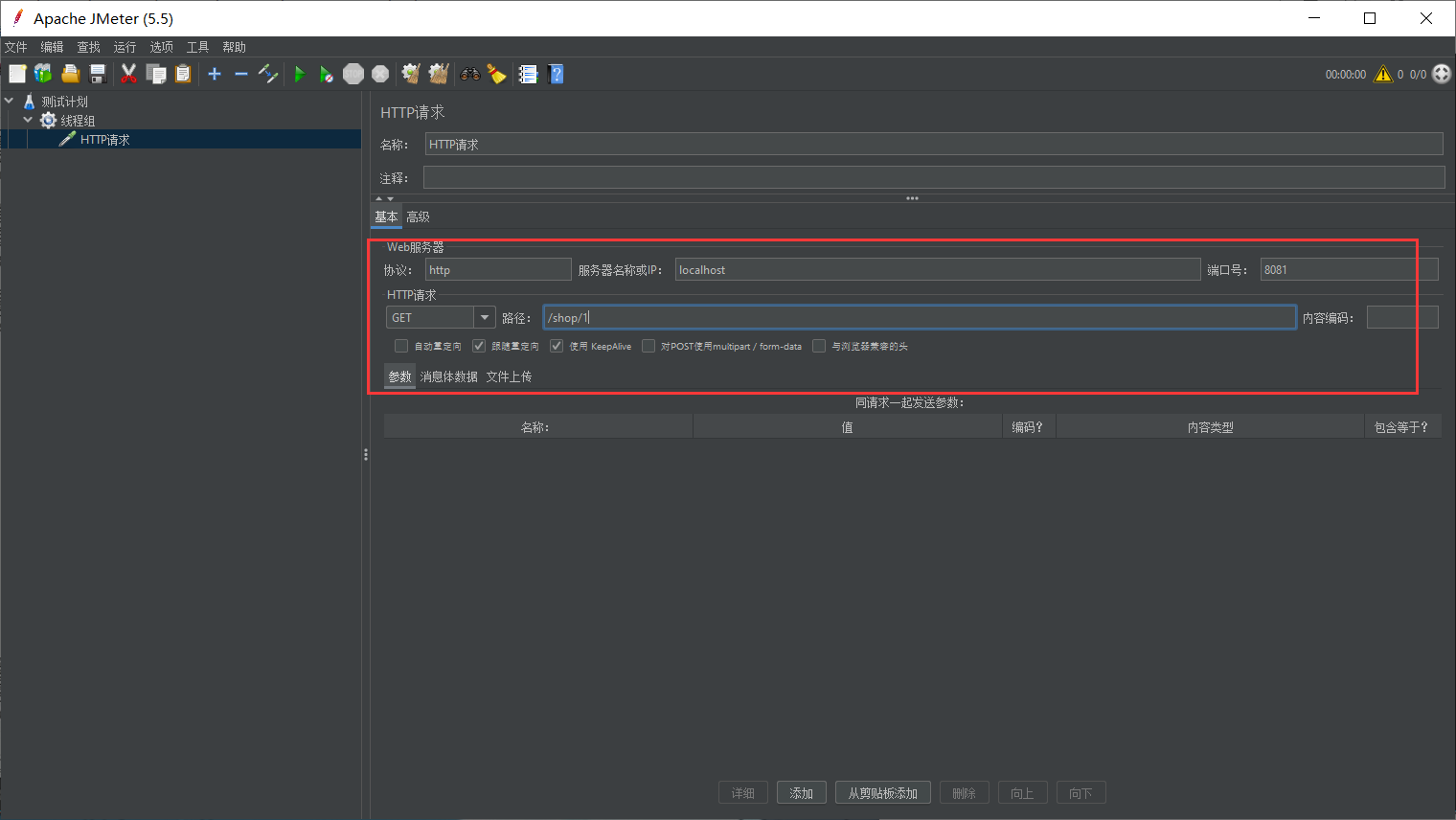
Task: Click the 协议 field containing http
Action: [498, 269]
